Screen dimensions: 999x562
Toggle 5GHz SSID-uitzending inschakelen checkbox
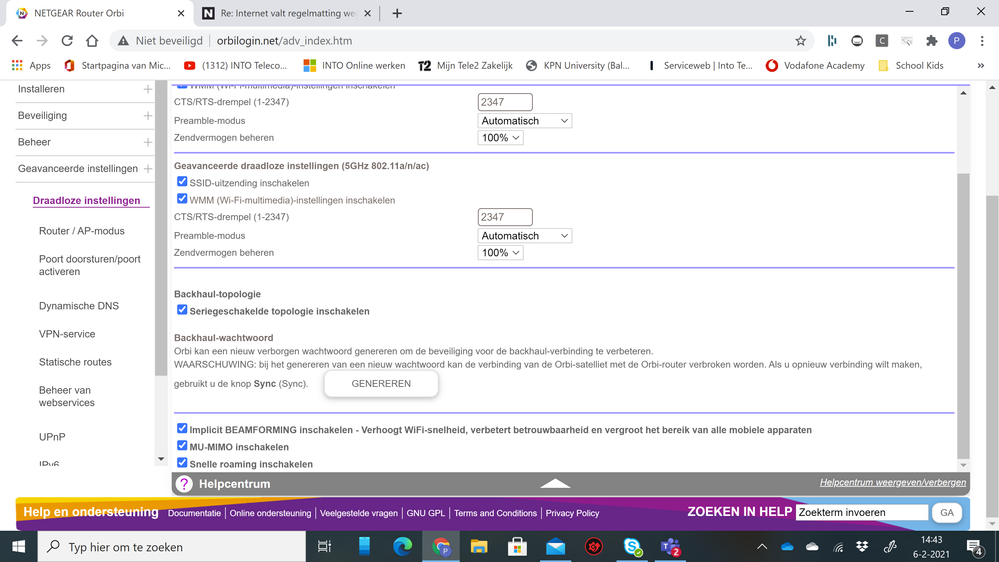(x=182, y=182)
